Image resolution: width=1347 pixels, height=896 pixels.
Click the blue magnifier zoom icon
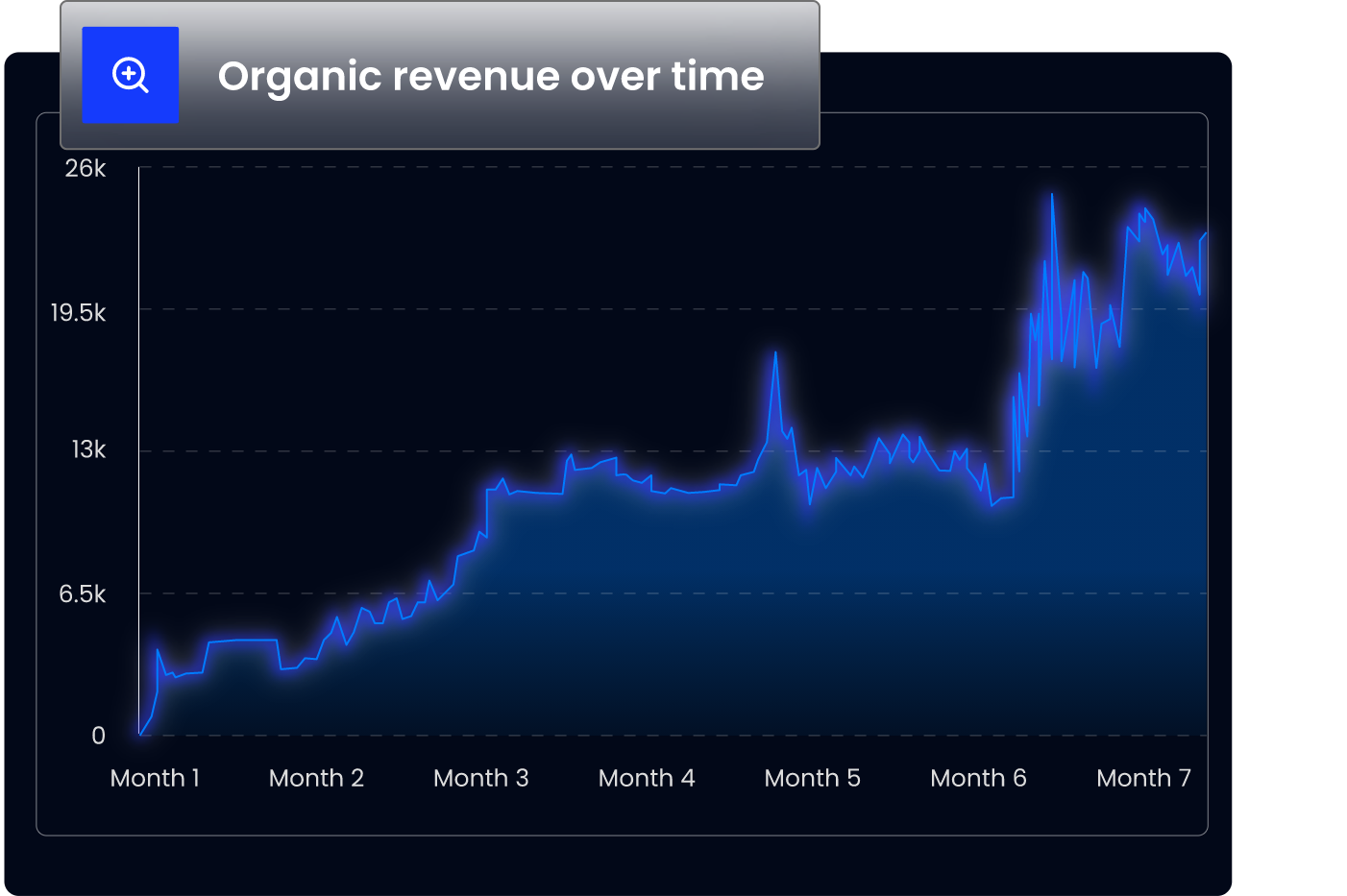coord(130,75)
